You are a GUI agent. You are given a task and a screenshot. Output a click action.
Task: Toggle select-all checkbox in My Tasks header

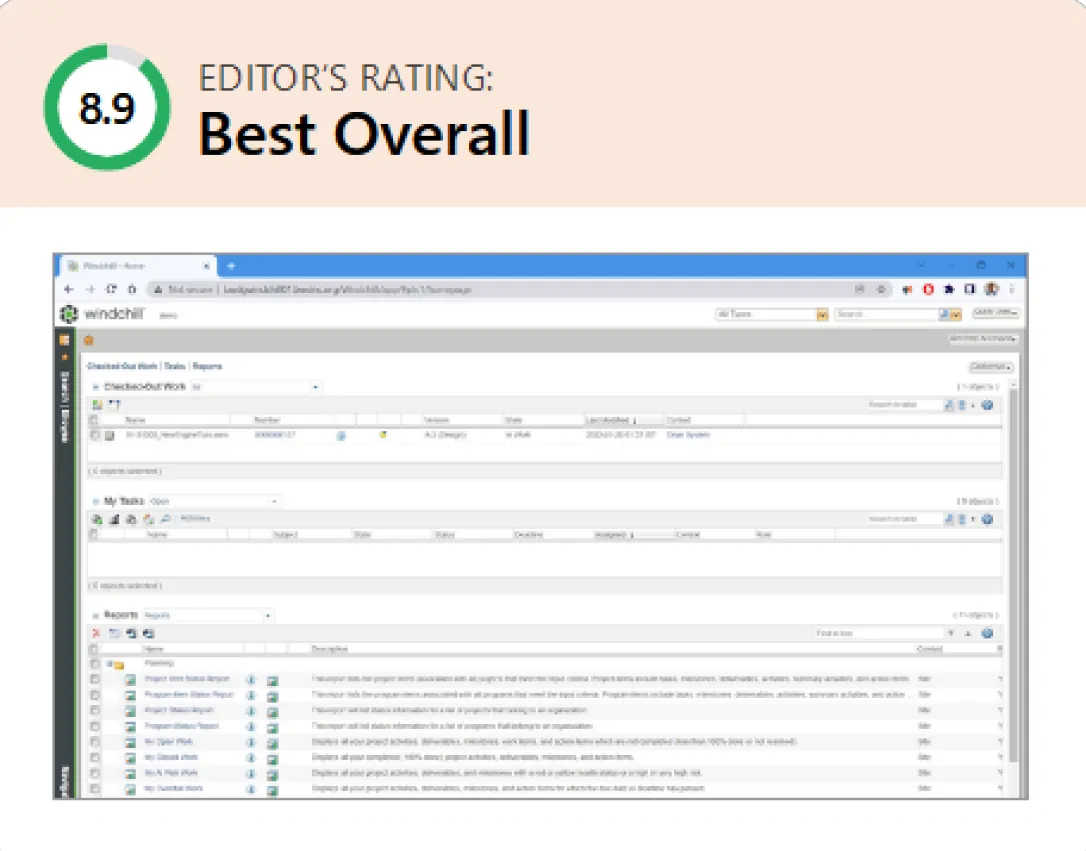(95, 535)
